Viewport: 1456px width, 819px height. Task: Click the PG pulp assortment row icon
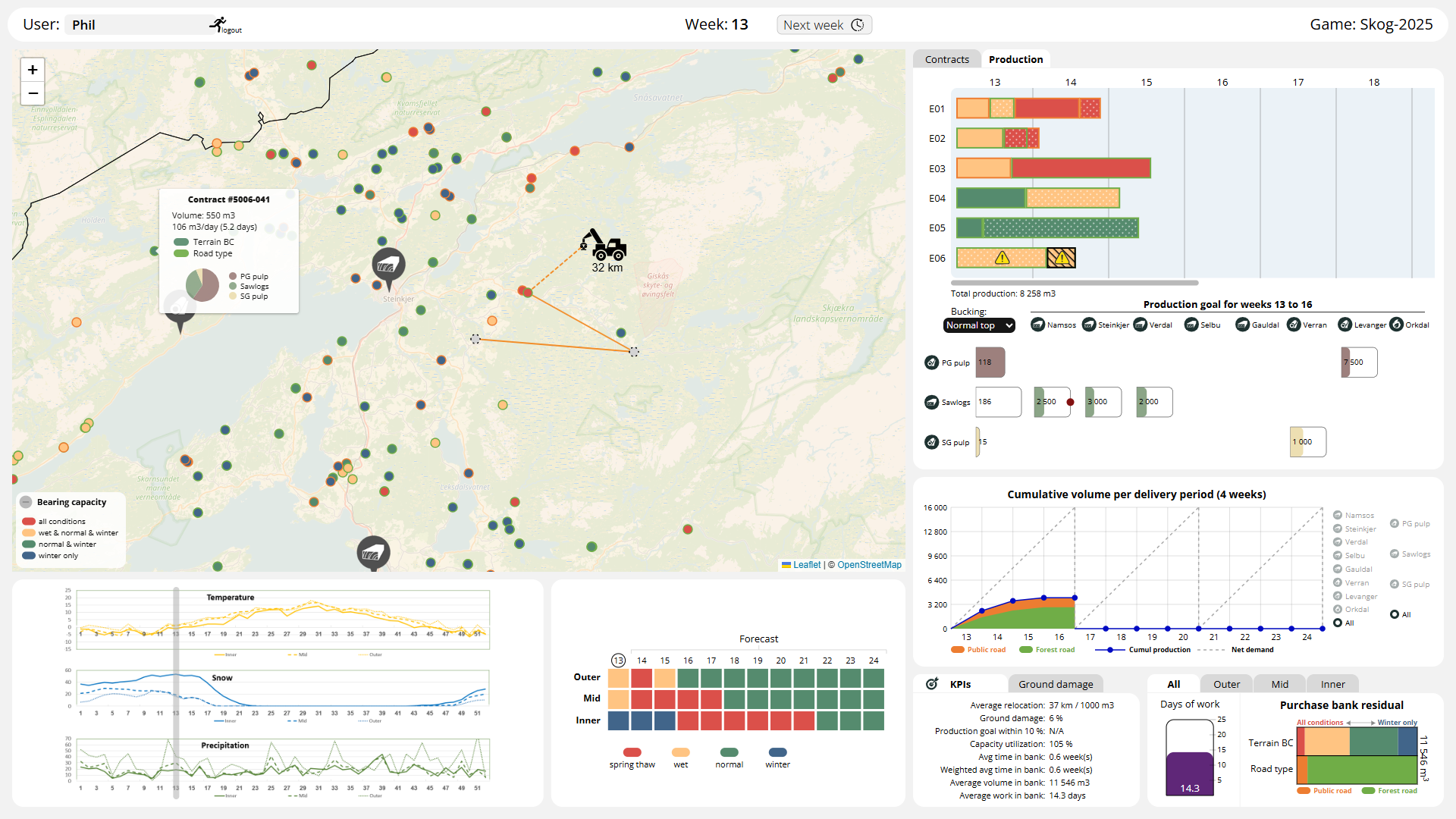pyautogui.click(x=932, y=362)
